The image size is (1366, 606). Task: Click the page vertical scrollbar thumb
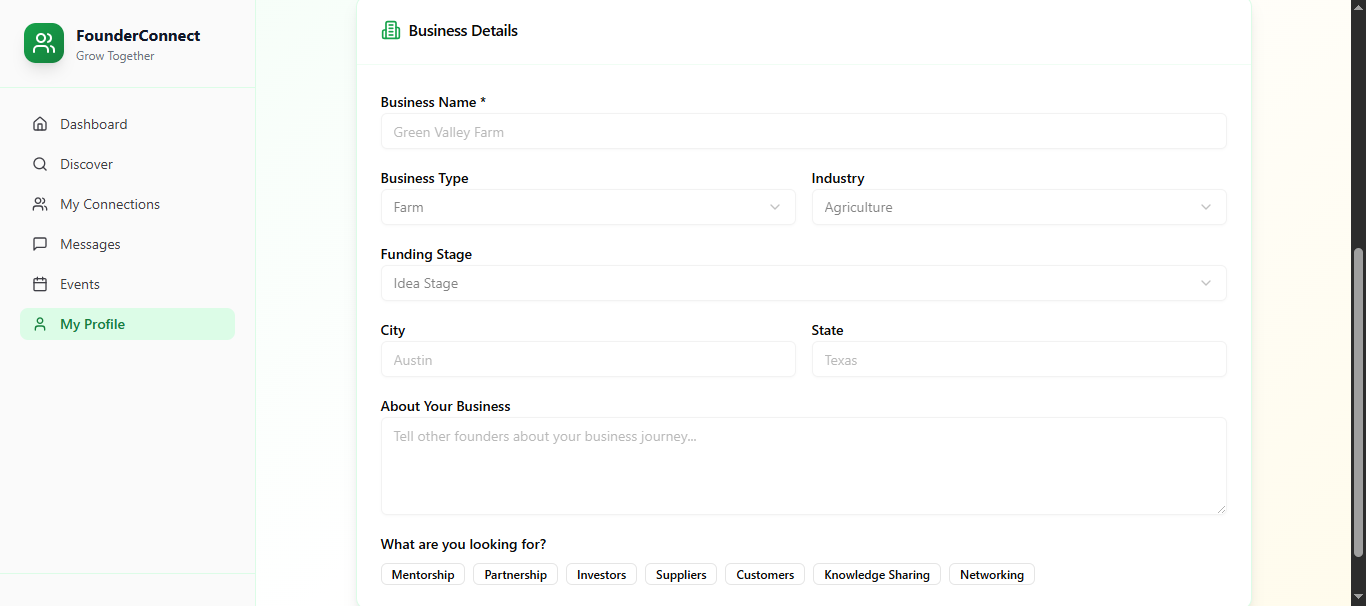click(1358, 402)
